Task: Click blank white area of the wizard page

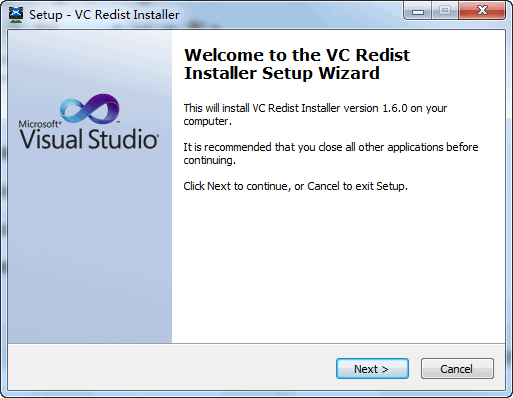Action: point(337,267)
